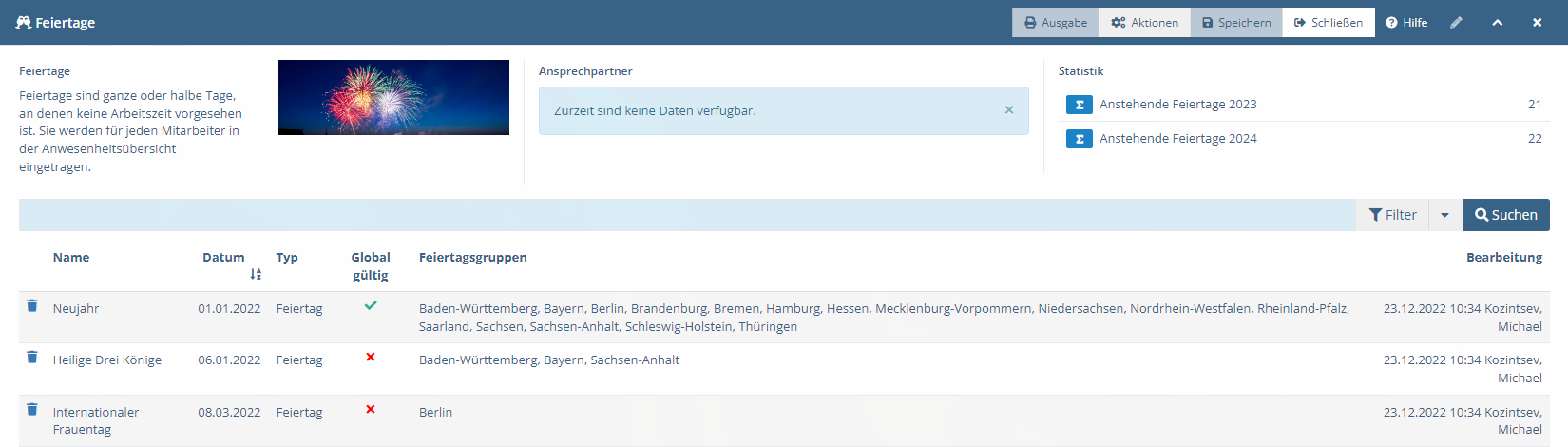Open the Aktionen menu

pos(1145,23)
